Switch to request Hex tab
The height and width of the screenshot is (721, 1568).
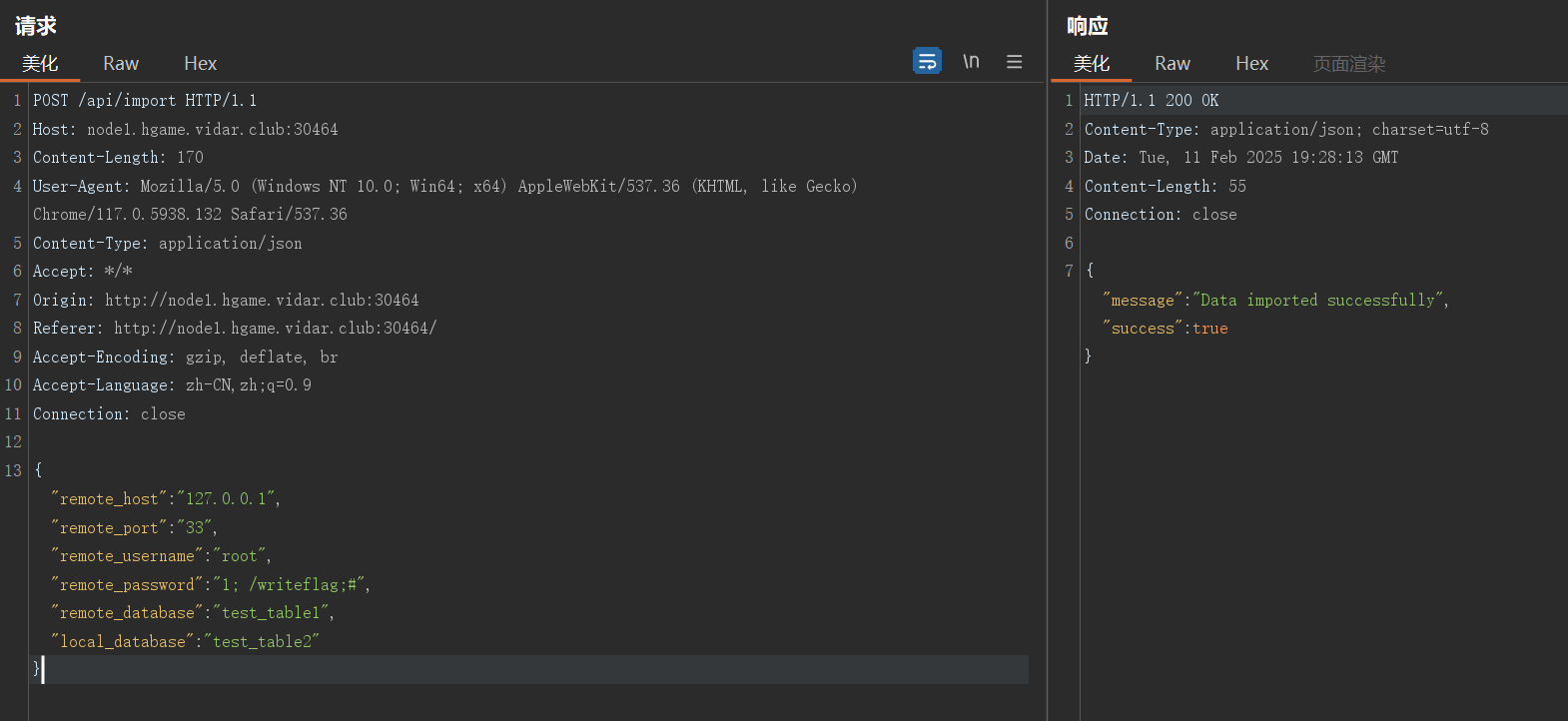point(200,64)
